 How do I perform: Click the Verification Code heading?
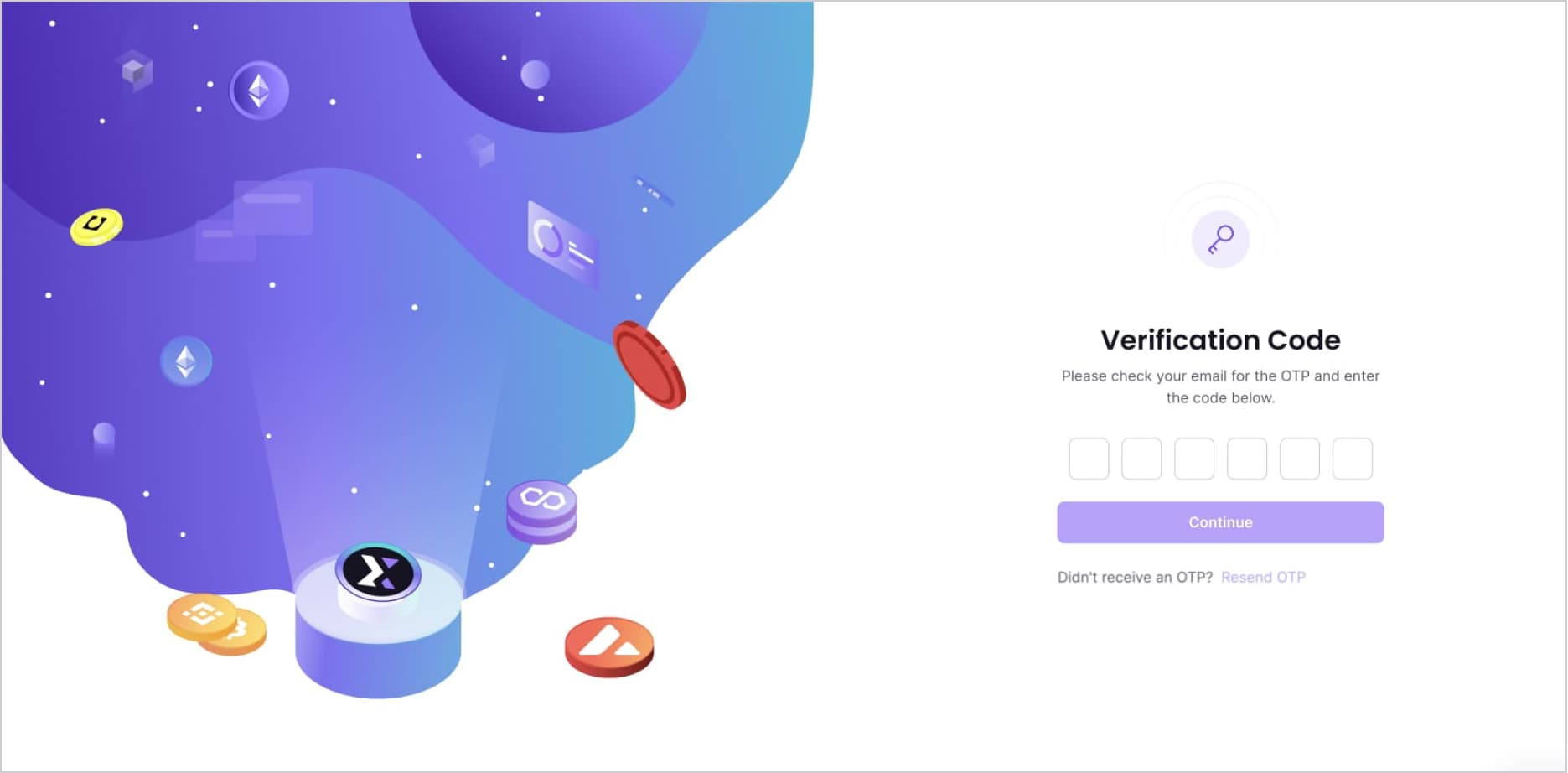[x=1220, y=340]
